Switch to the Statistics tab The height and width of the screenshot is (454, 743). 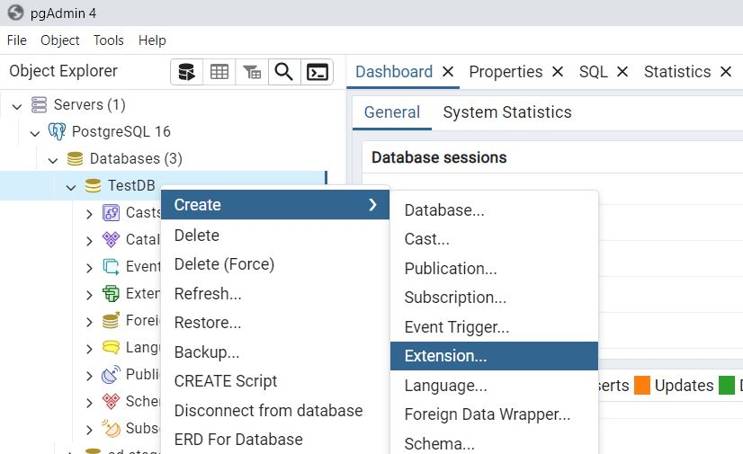677,72
